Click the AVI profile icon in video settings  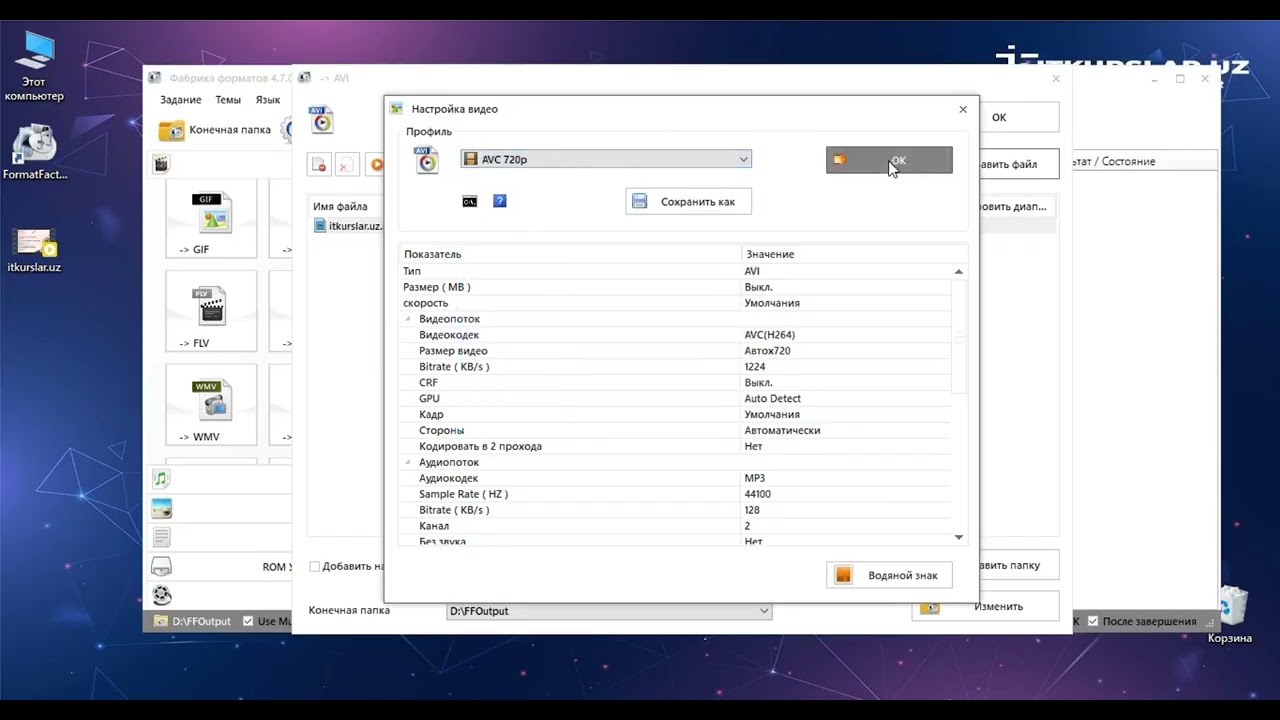pos(427,159)
